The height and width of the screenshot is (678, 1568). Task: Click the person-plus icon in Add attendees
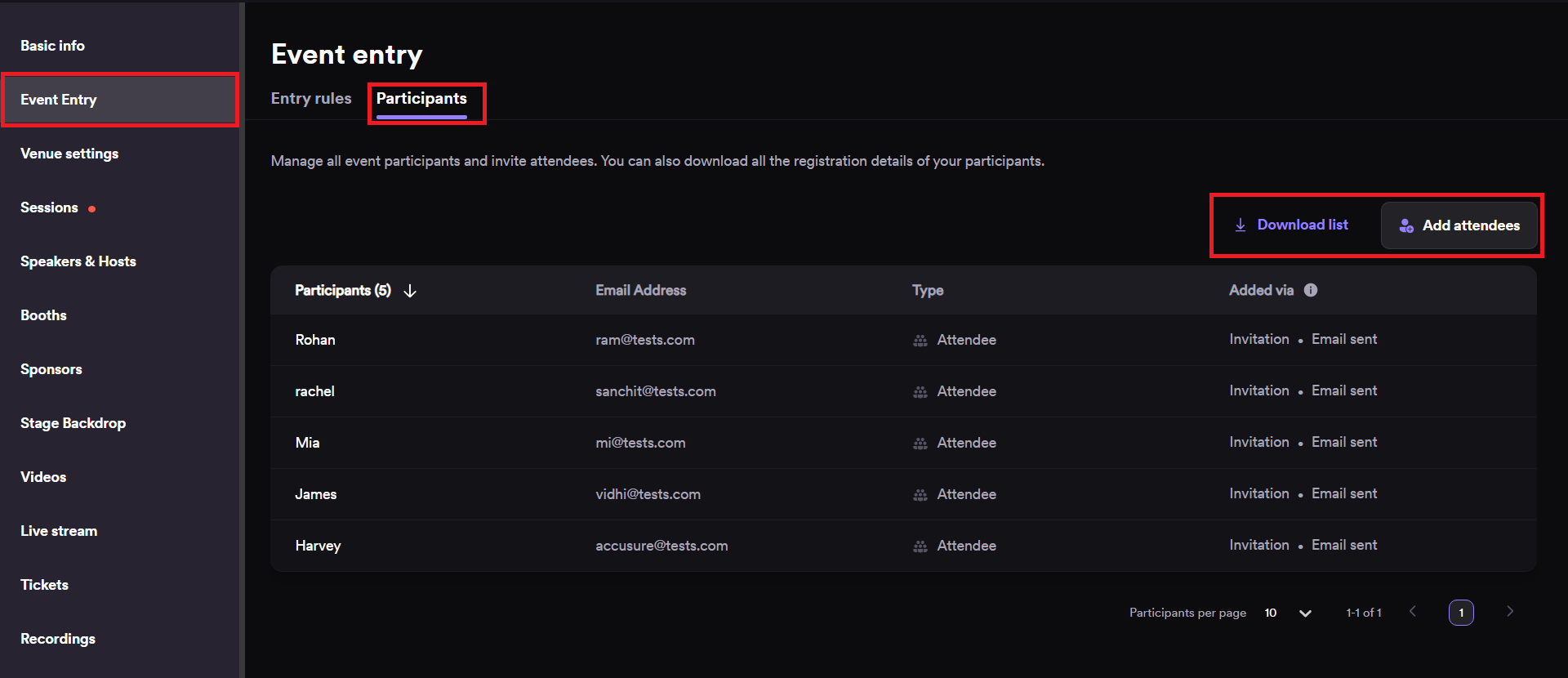point(1406,225)
